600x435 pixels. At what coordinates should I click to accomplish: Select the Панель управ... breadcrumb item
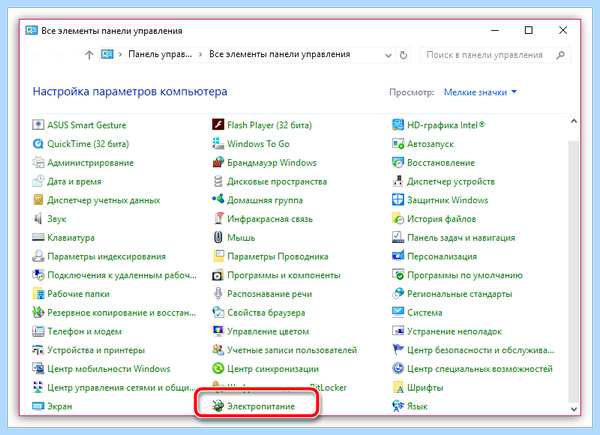point(160,54)
